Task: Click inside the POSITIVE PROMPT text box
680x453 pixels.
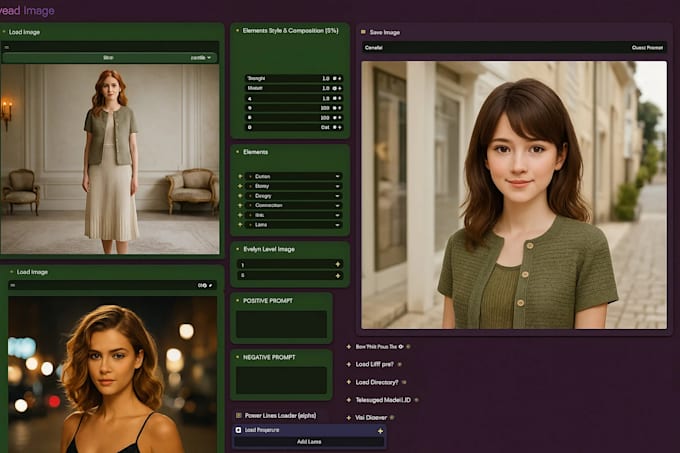Action: point(281,324)
